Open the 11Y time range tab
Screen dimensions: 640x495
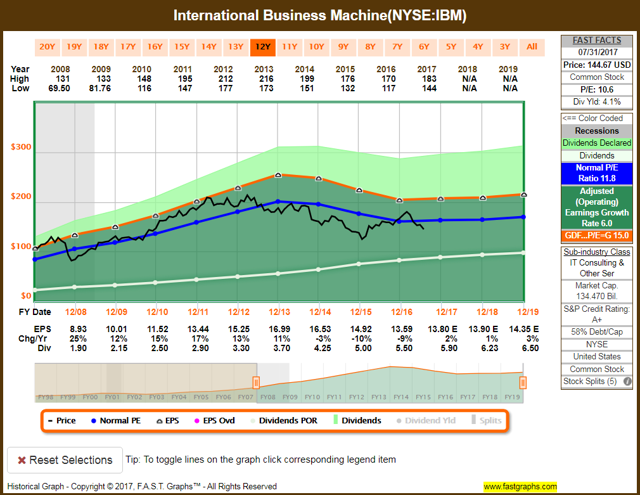click(x=290, y=47)
